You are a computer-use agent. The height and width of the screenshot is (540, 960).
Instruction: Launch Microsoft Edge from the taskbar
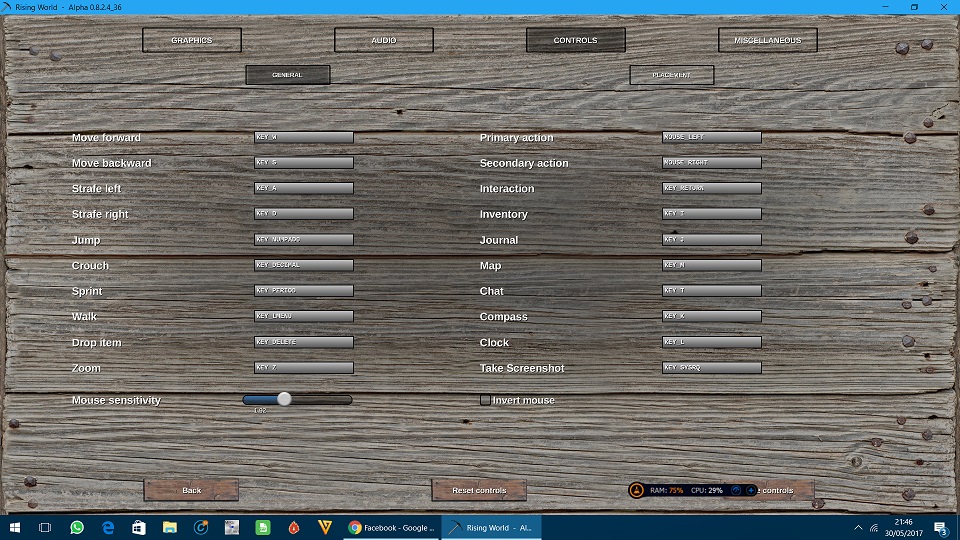click(x=108, y=527)
